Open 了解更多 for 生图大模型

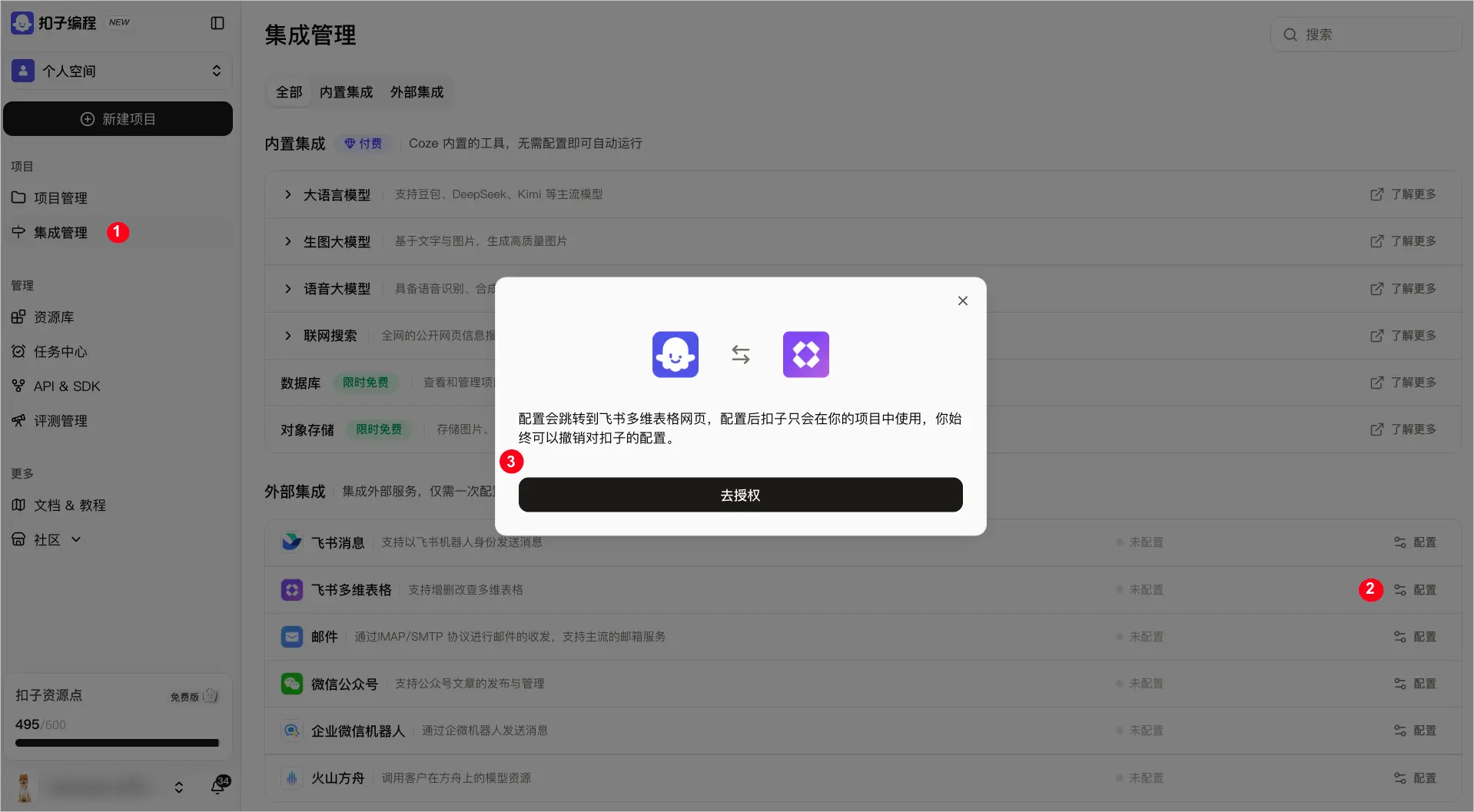[1403, 241]
